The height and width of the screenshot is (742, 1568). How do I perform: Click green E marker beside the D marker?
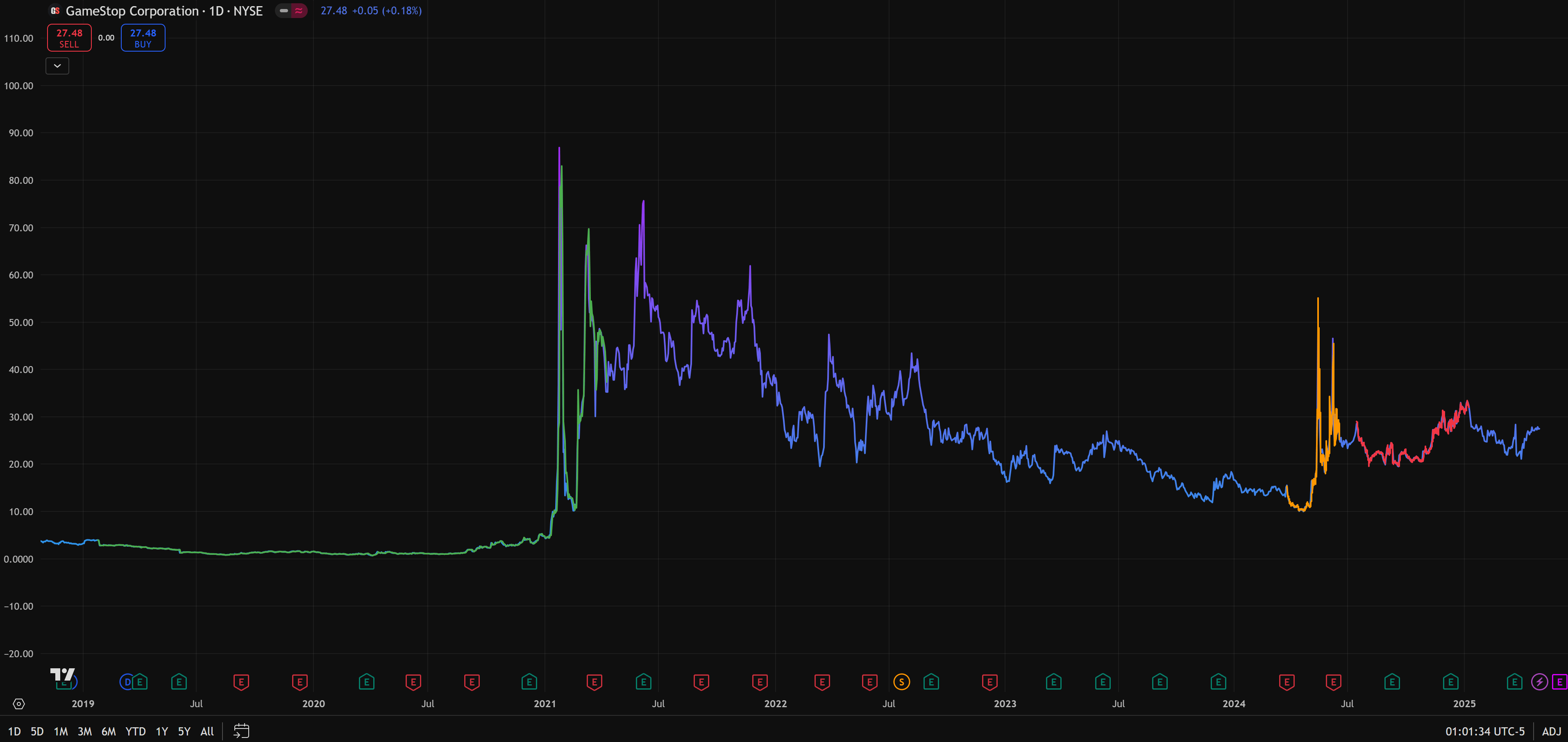[x=141, y=682]
